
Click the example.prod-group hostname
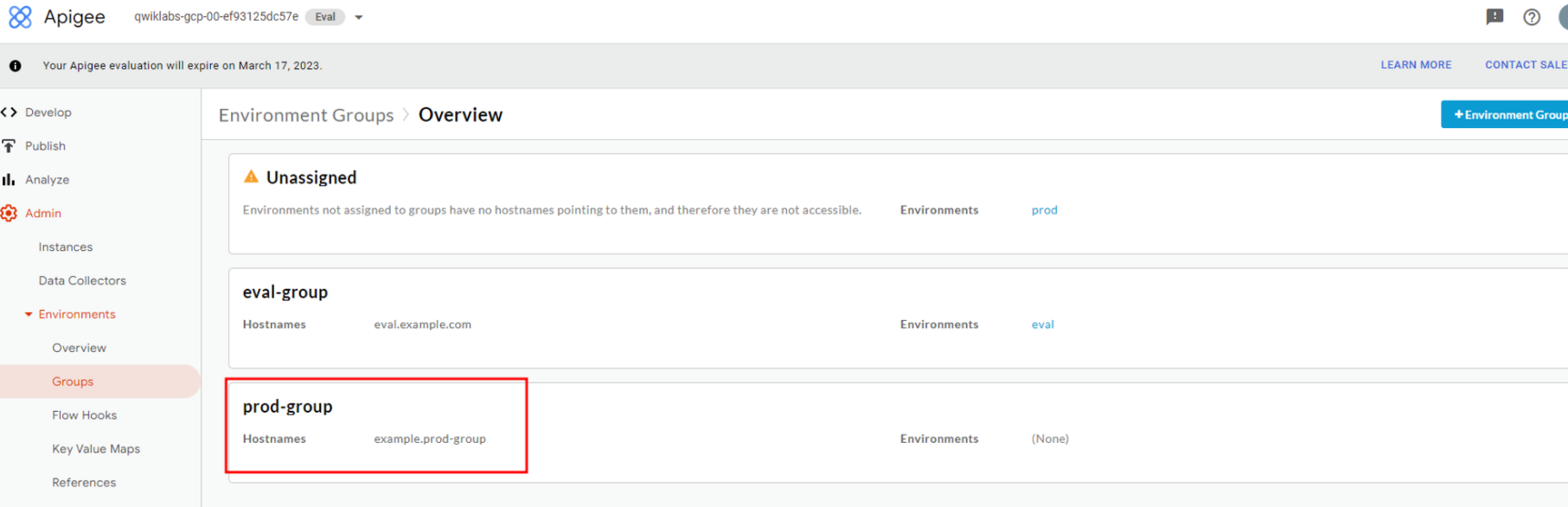pyautogui.click(x=430, y=439)
